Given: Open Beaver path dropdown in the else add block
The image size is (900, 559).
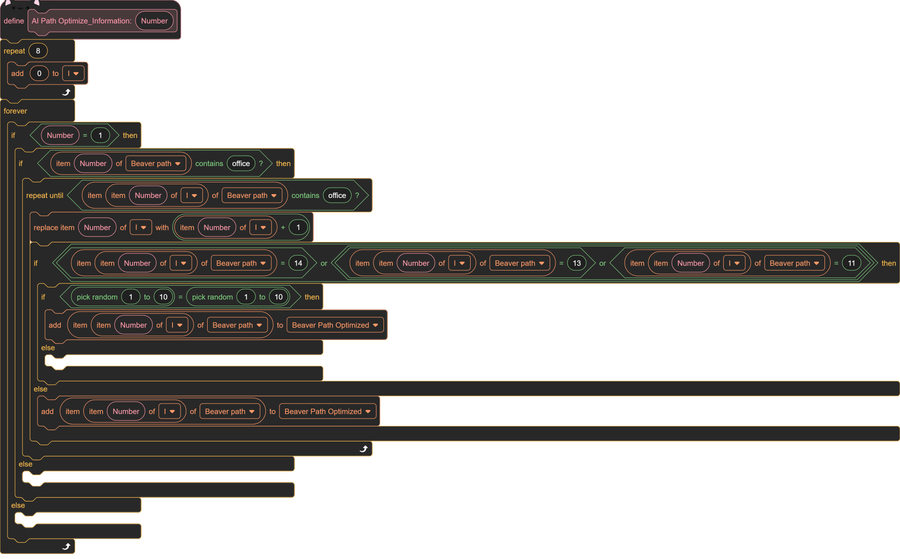Looking at the screenshot, I should tap(230, 411).
